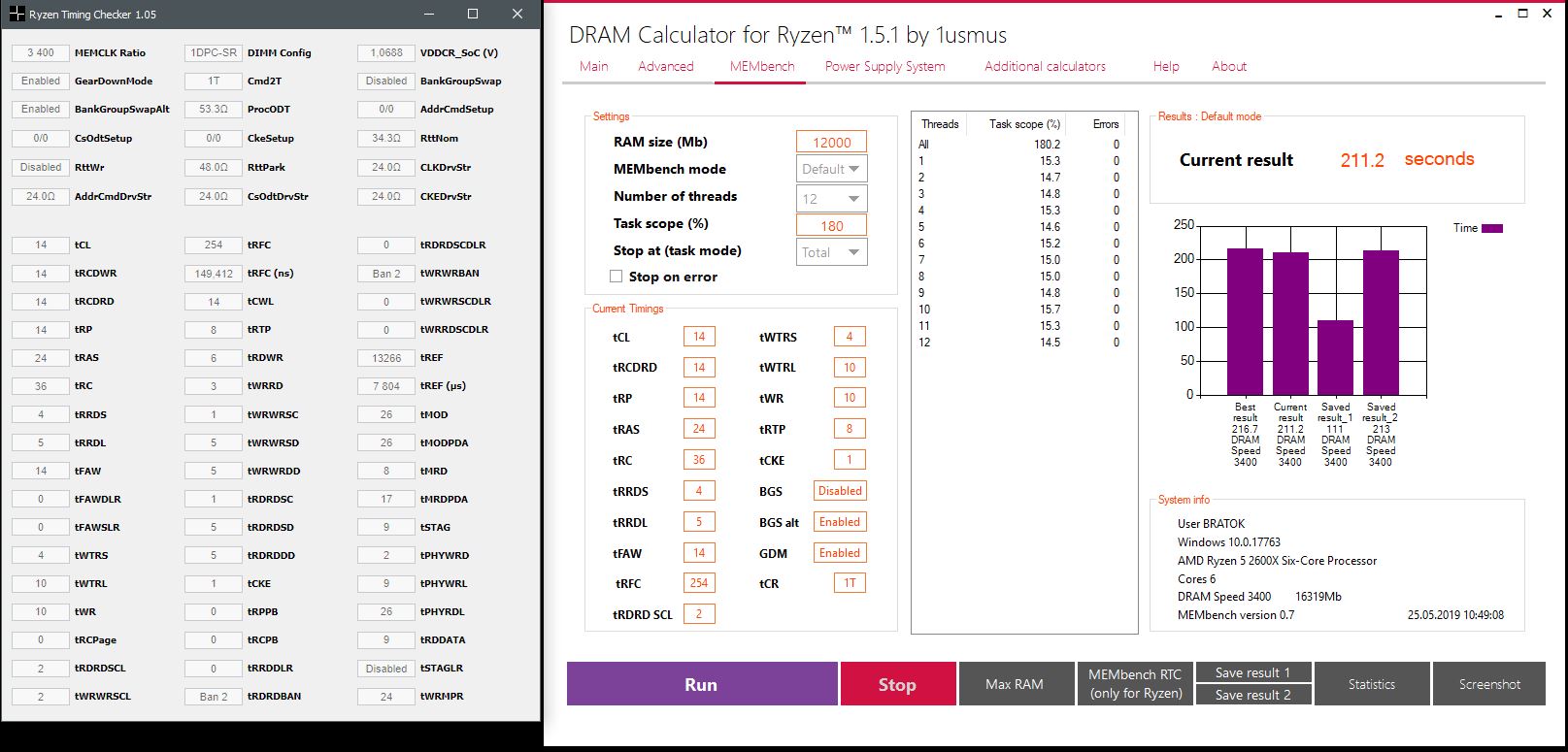1568x752 pixels.
Task: Click the tRFC (ns) value 149.412
Action: [214, 274]
